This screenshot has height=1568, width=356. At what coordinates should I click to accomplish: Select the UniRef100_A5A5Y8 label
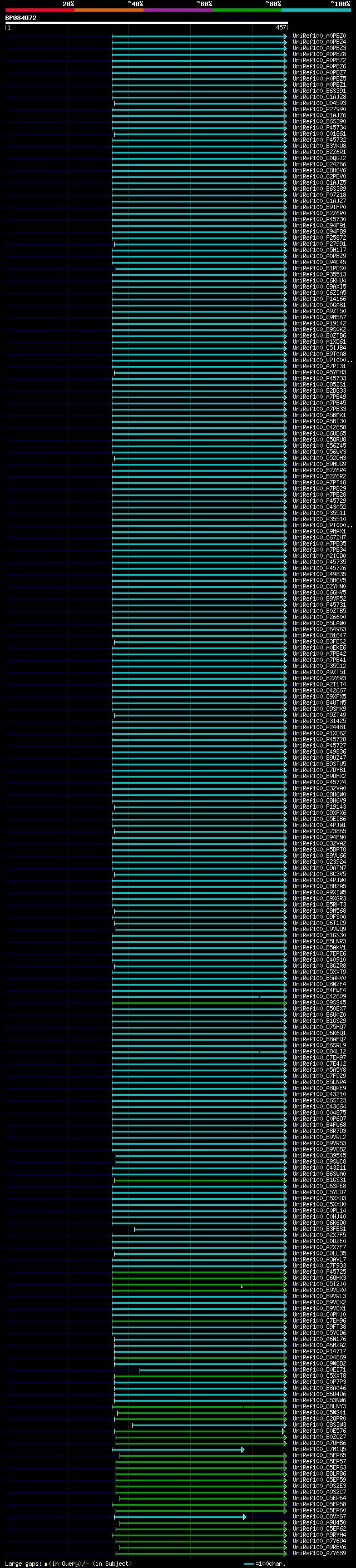[319, 1070]
